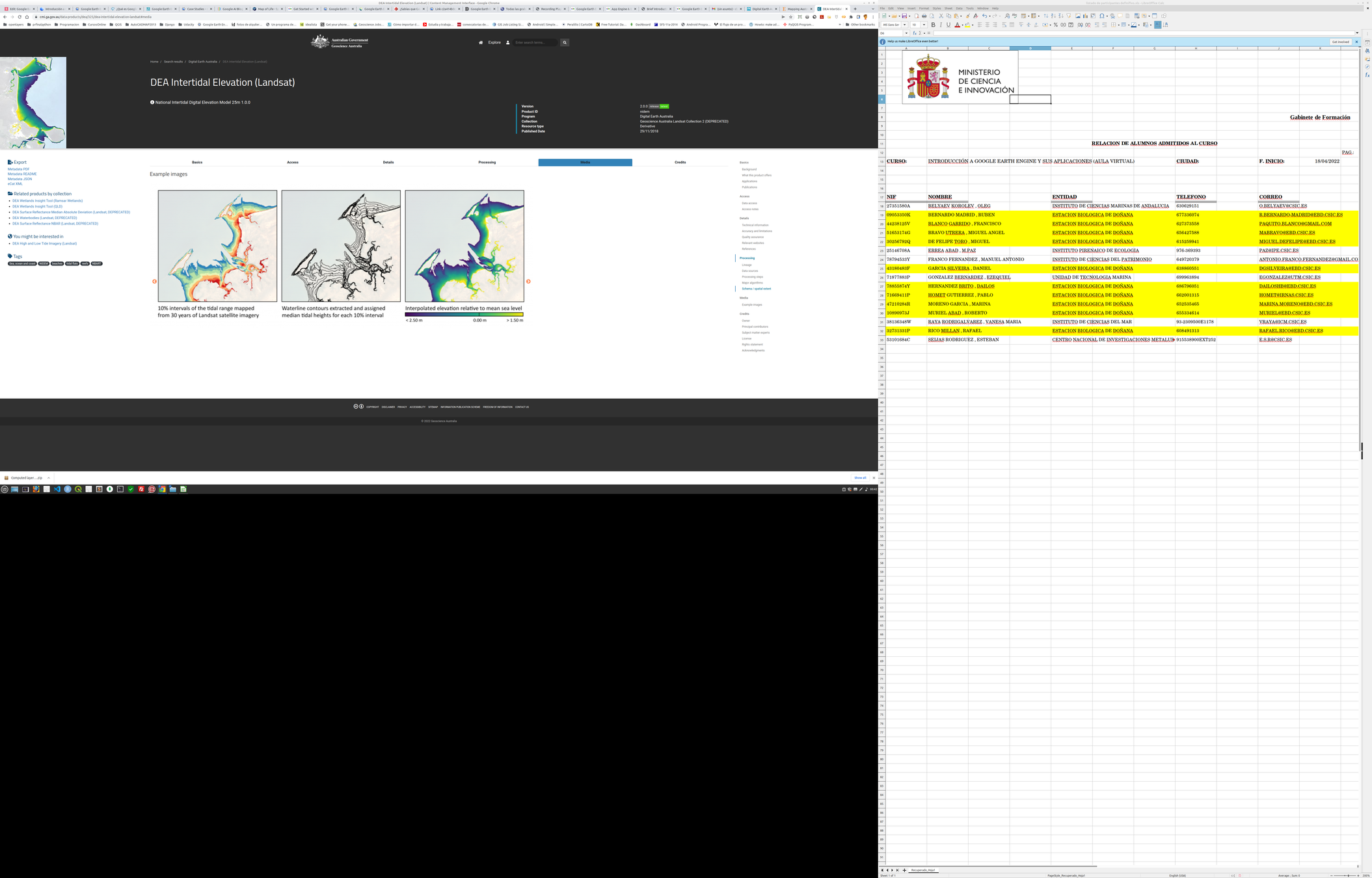Click the Function Wizard fx icon
The image size is (1372, 878).
[915, 33]
